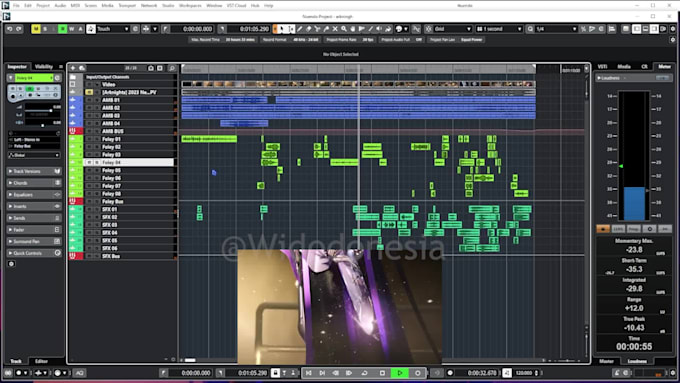Expand the Track Versions inspector section
The width and height of the screenshot is (680, 383).
(34, 171)
